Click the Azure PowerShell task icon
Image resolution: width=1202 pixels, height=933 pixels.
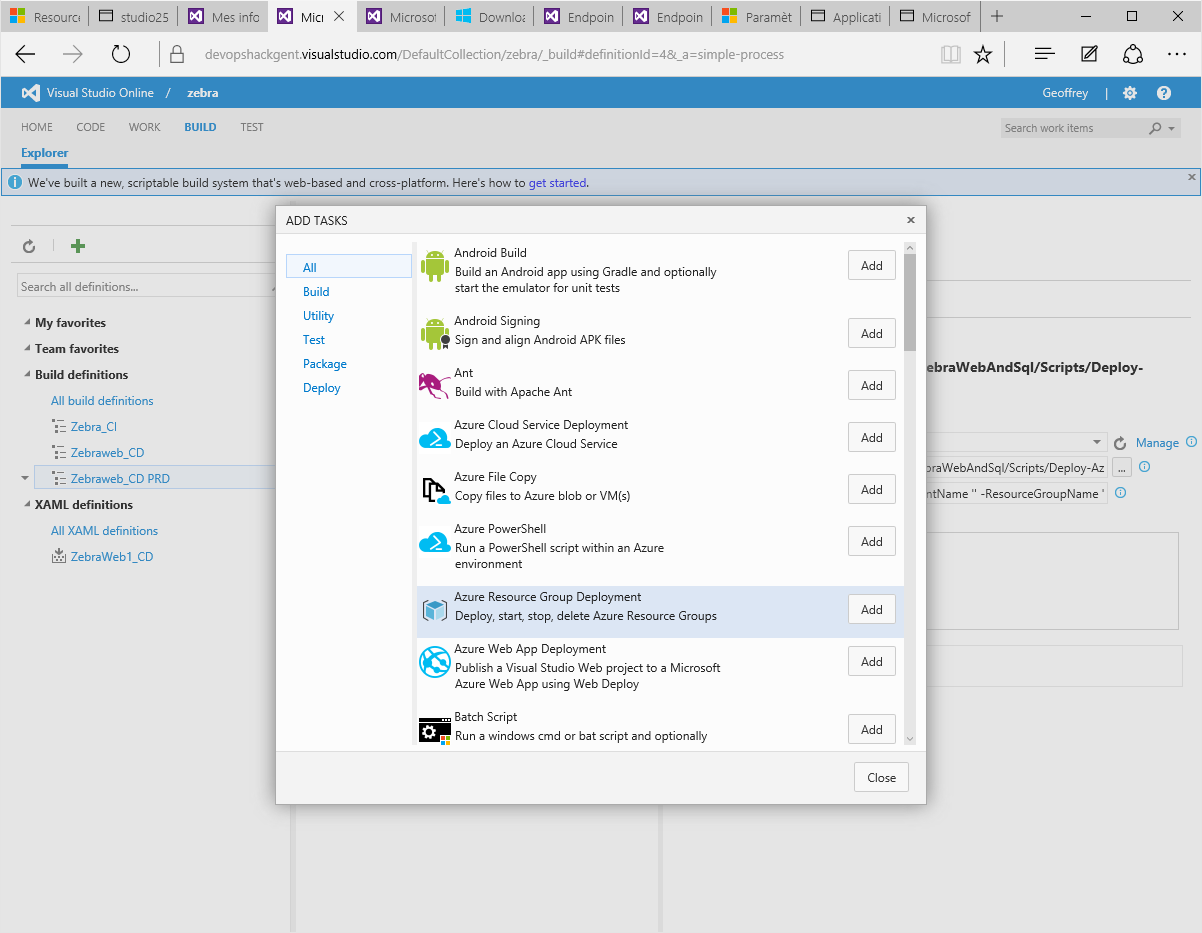(435, 542)
